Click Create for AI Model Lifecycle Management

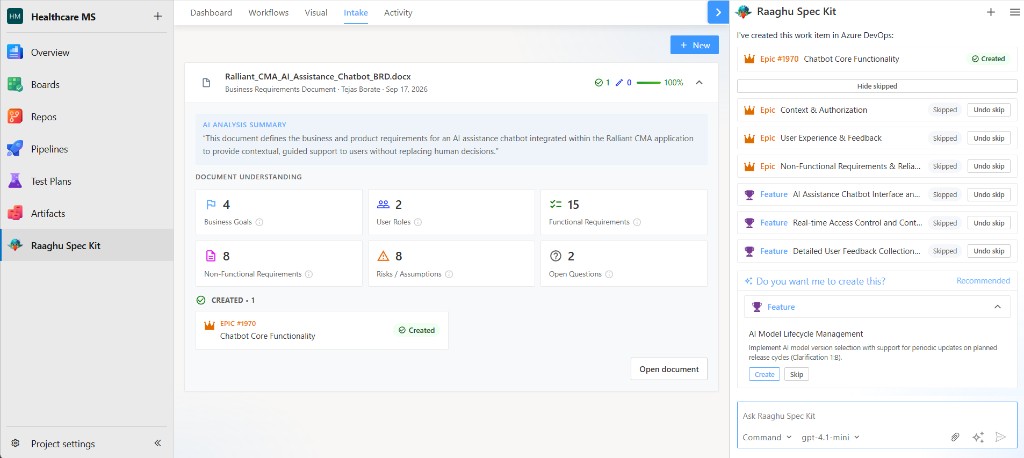click(x=764, y=374)
